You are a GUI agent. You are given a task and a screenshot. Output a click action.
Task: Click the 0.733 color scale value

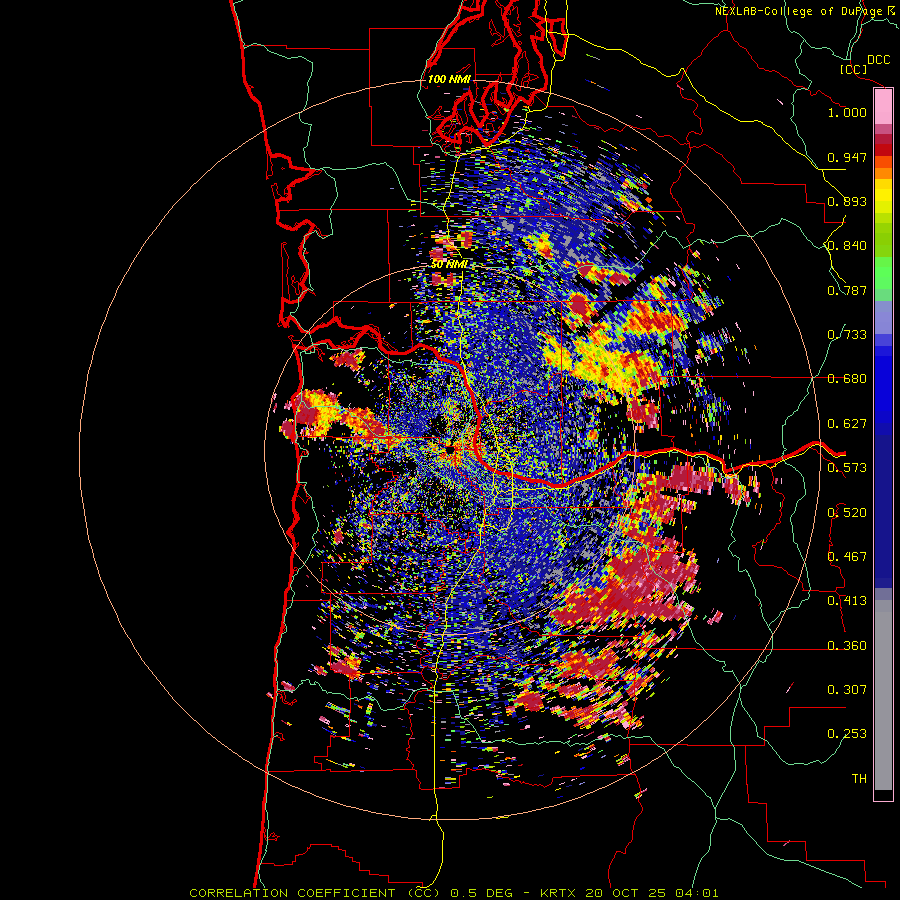tap(847, 335)
